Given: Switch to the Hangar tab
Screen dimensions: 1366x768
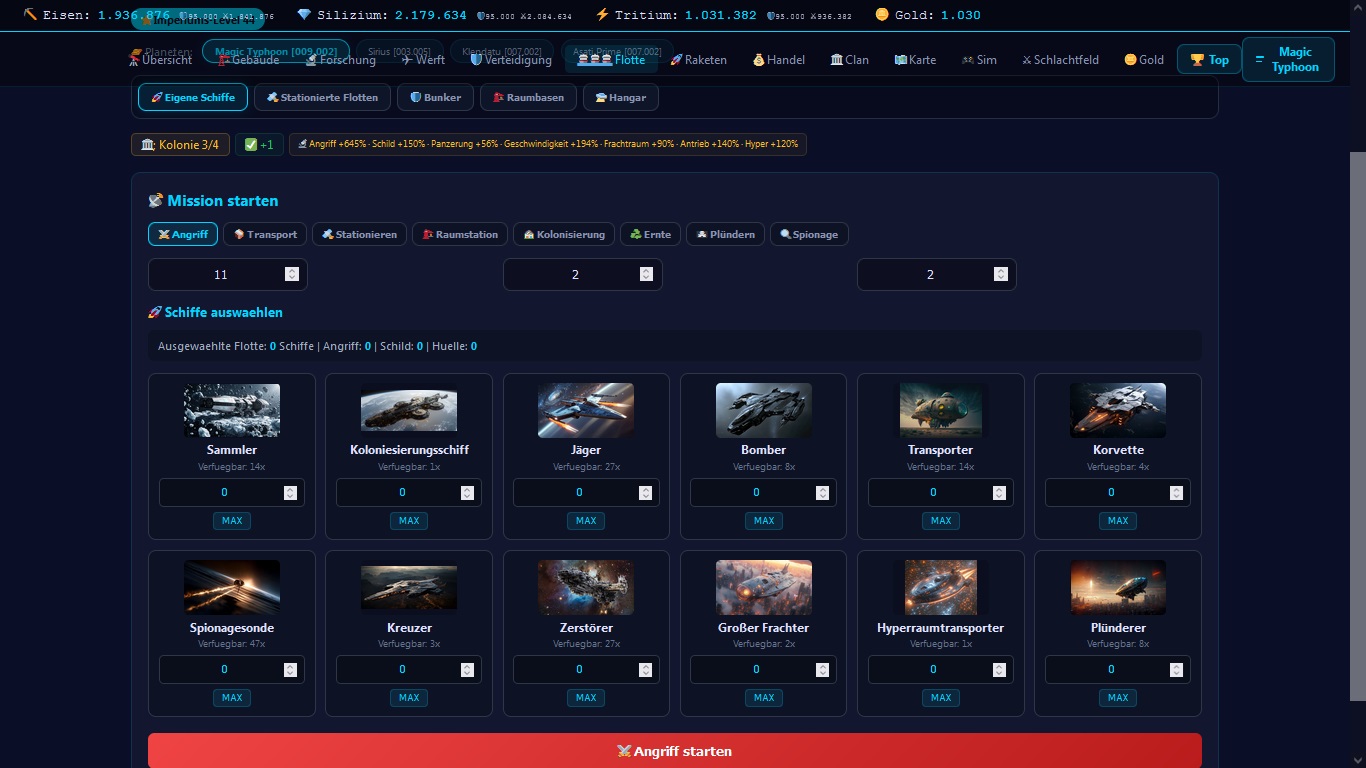Looking at the screenshot, I should 620,97.
